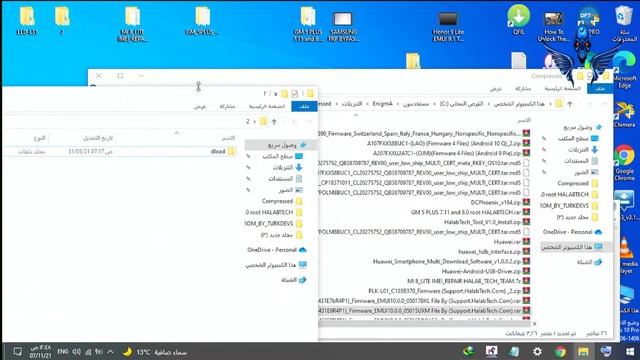Go up one level in Compressed window
640x360 pixels.
(570, 104)
